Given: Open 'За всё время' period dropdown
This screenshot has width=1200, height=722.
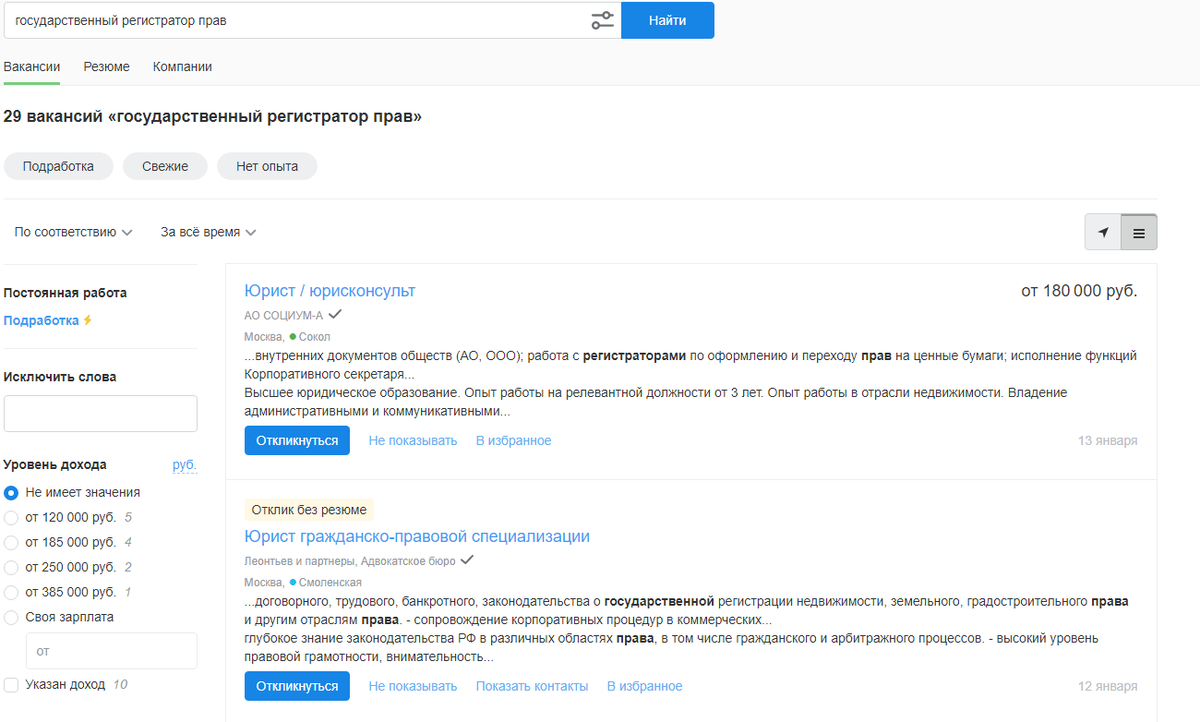Looking at the screenshot, I should click(208, 232).
